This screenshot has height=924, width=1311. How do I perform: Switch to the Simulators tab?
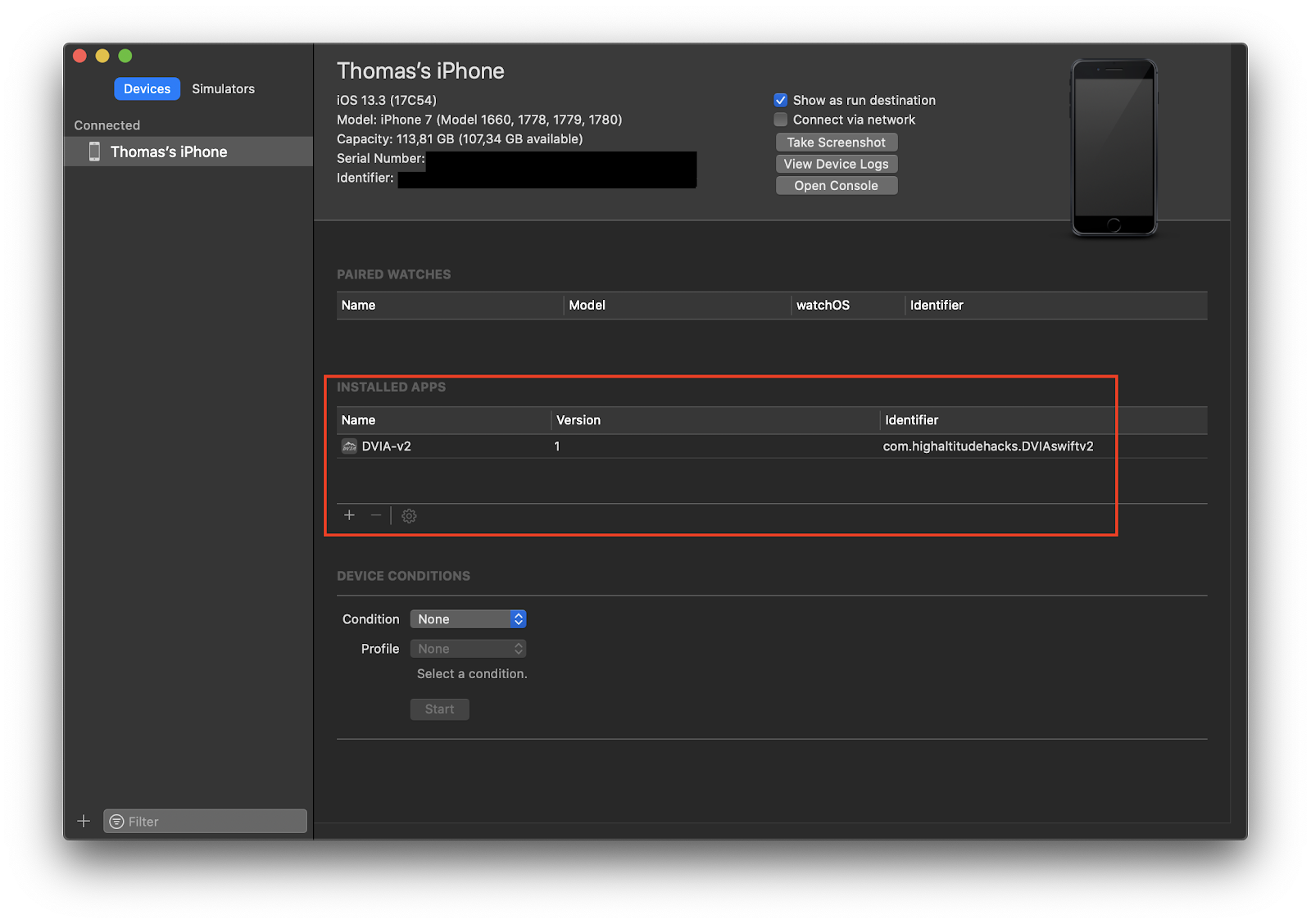(x=222, y=88)
